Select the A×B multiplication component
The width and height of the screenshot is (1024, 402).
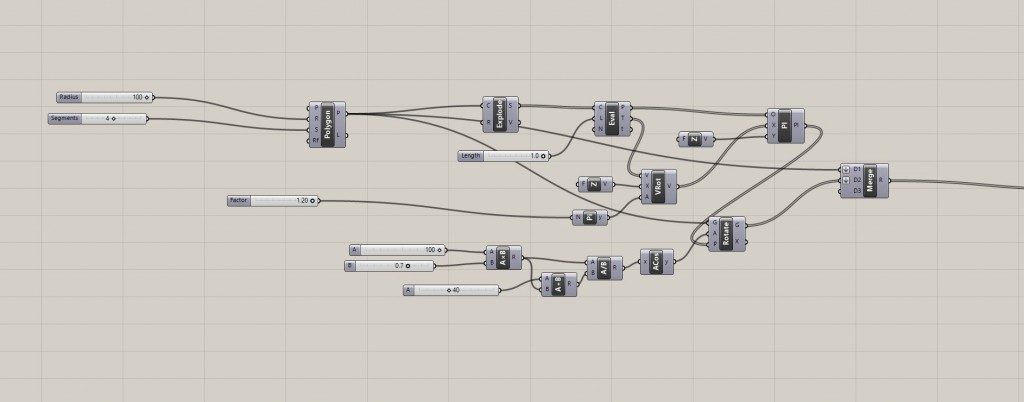[502, 257]
